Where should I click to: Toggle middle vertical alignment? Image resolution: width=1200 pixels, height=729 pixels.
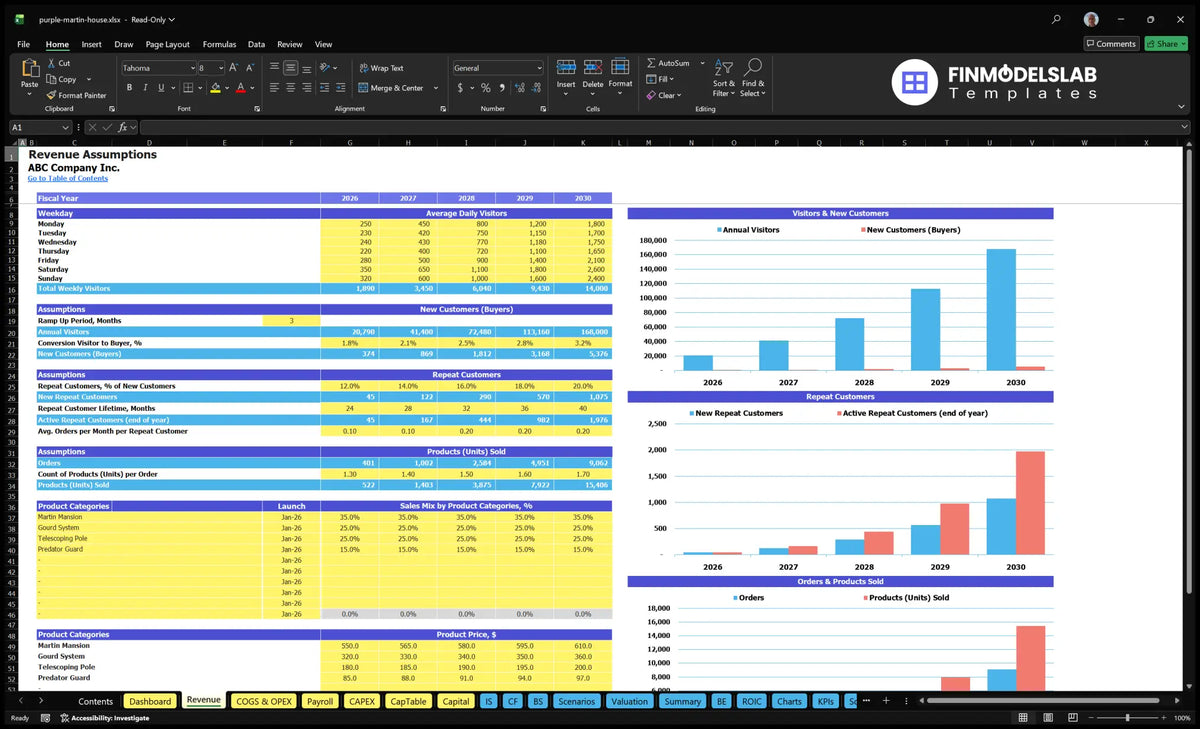[x=291, y=68]
